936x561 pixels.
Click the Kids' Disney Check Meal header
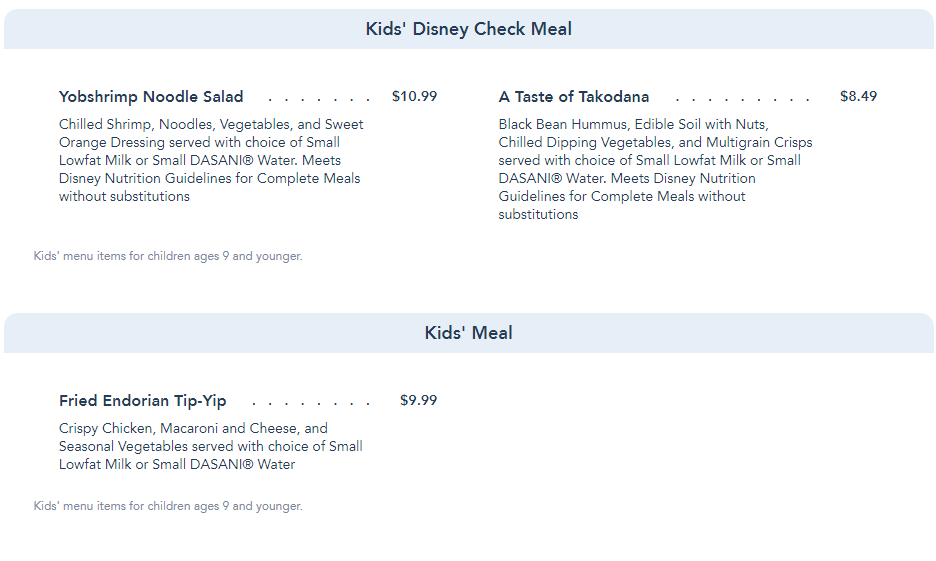pos(469,29)
